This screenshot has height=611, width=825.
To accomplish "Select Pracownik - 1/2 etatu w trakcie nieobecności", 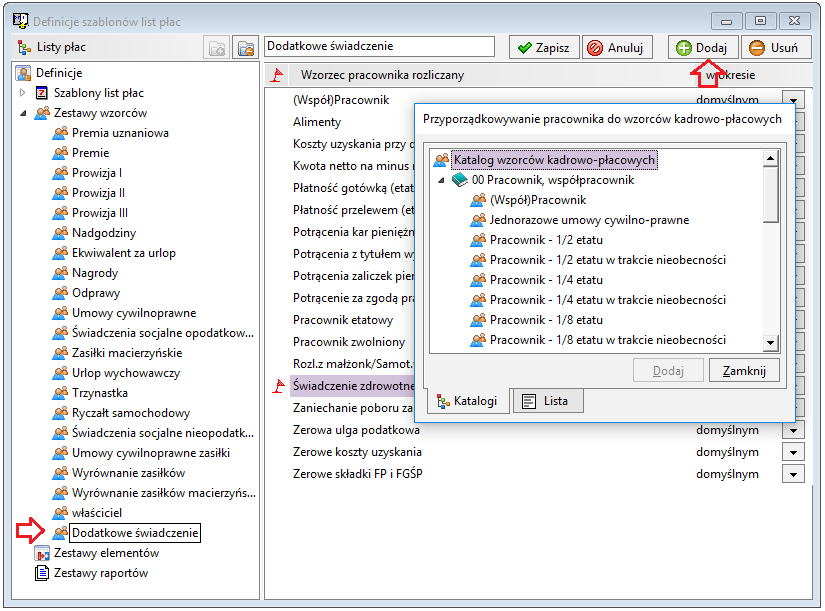I will pos(608,260).
